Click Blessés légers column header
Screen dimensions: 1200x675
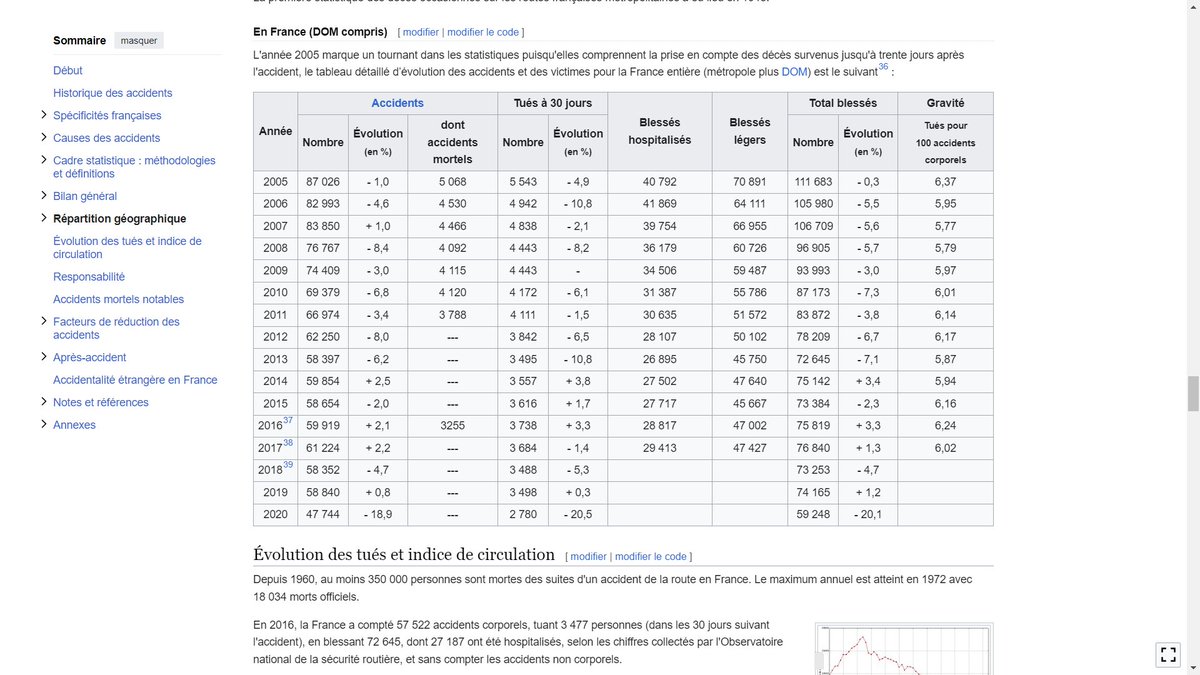750,132
